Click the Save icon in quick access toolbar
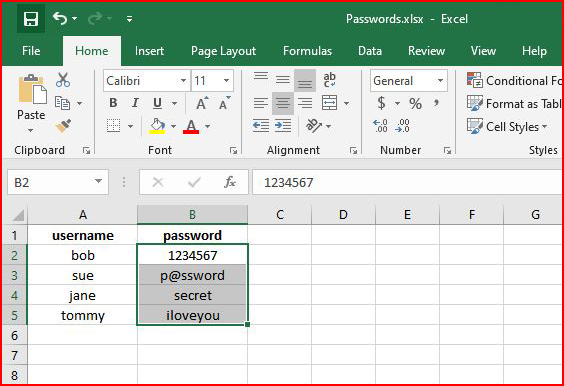The width and height of the screenshot is (564, 386). coord(31,19)
